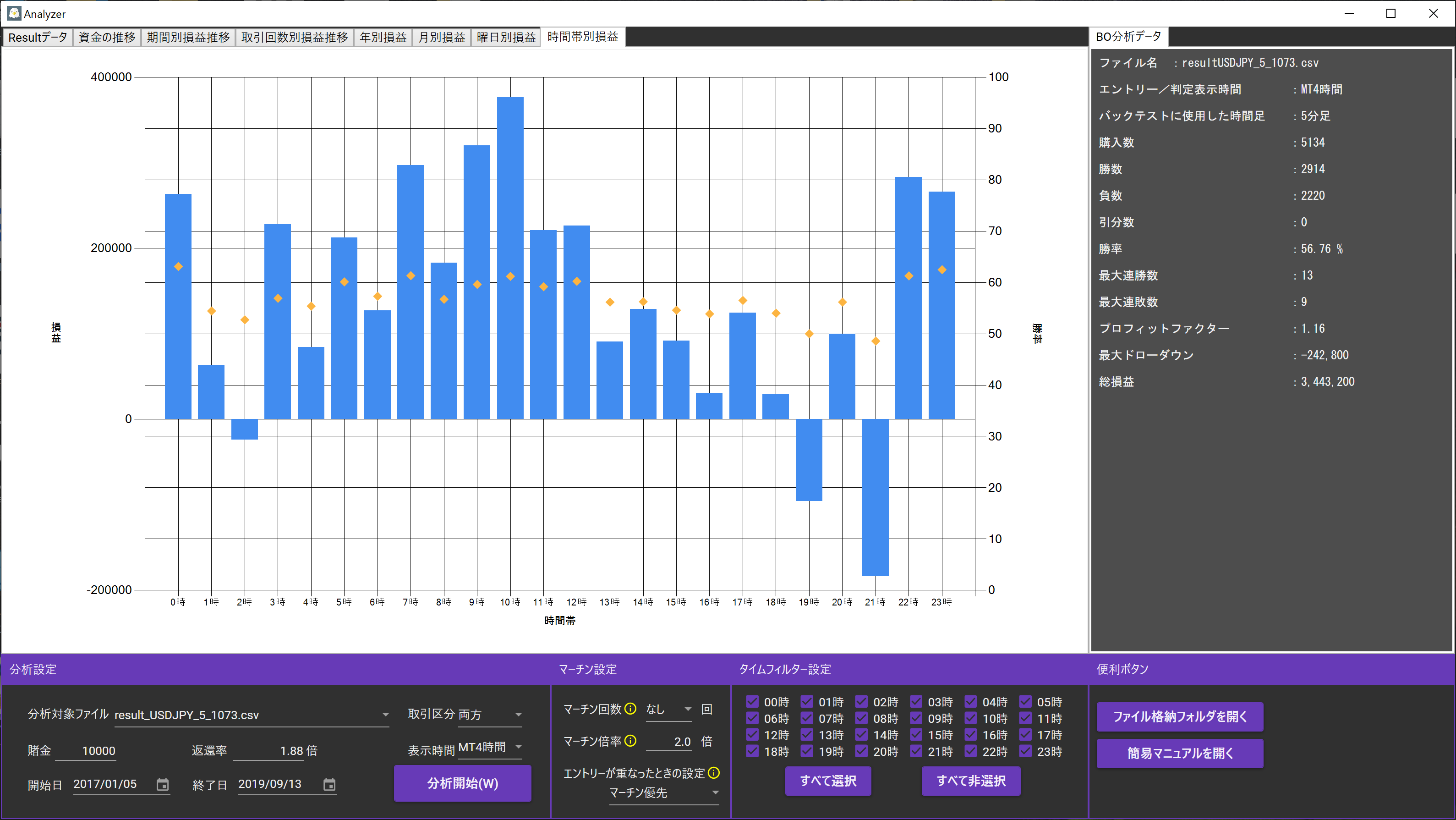Click the martingale multiplier info icon
Image resolution: width=1456 pixels, height=820 pixels.
(631, 741)
